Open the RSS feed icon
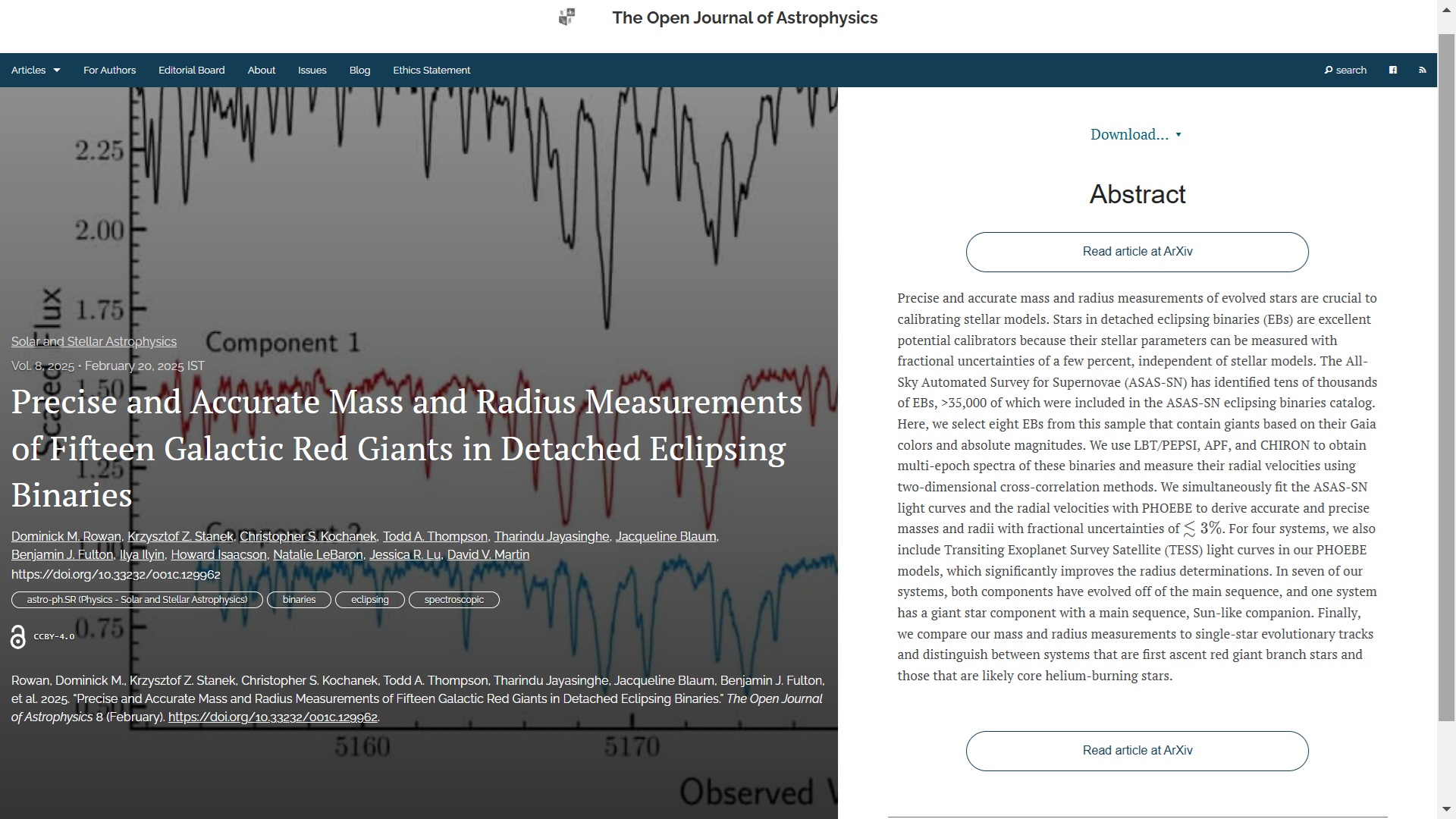This screenshot has height=819, width=1456. (x=1422, y=70)
